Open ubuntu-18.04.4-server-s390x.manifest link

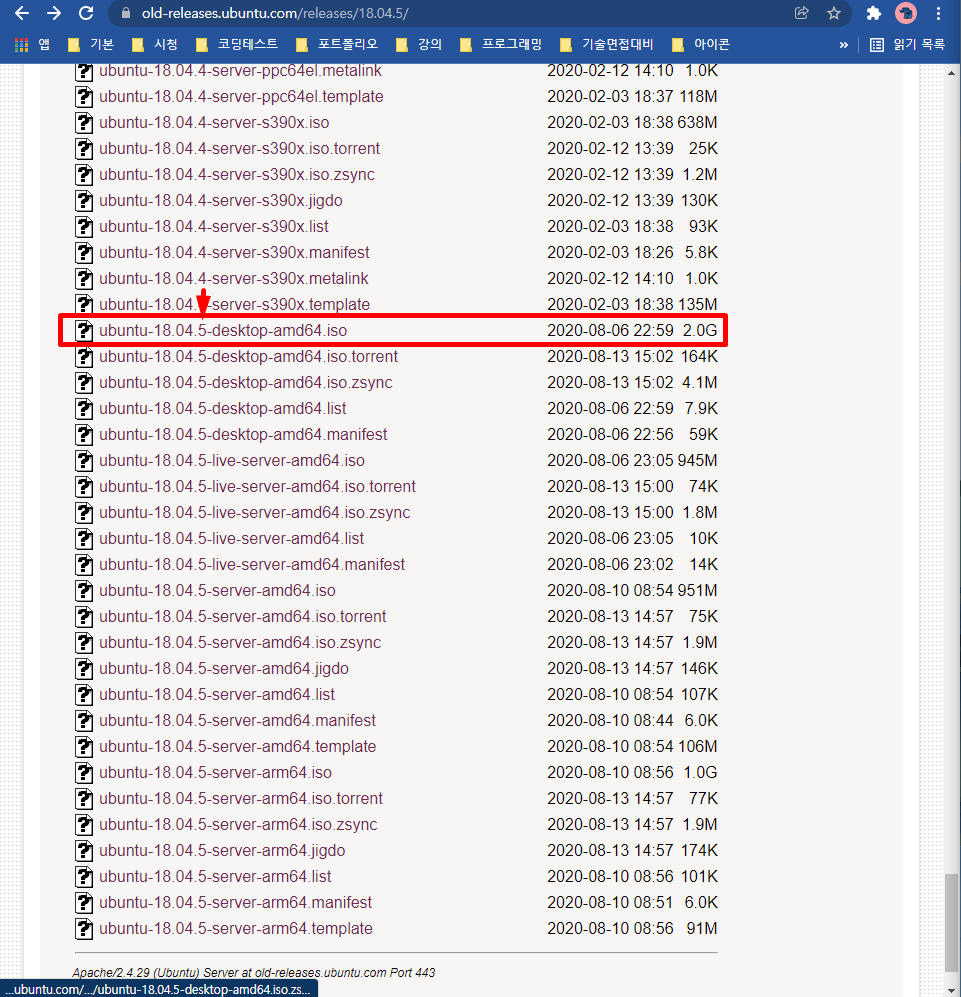pos(234,253)
